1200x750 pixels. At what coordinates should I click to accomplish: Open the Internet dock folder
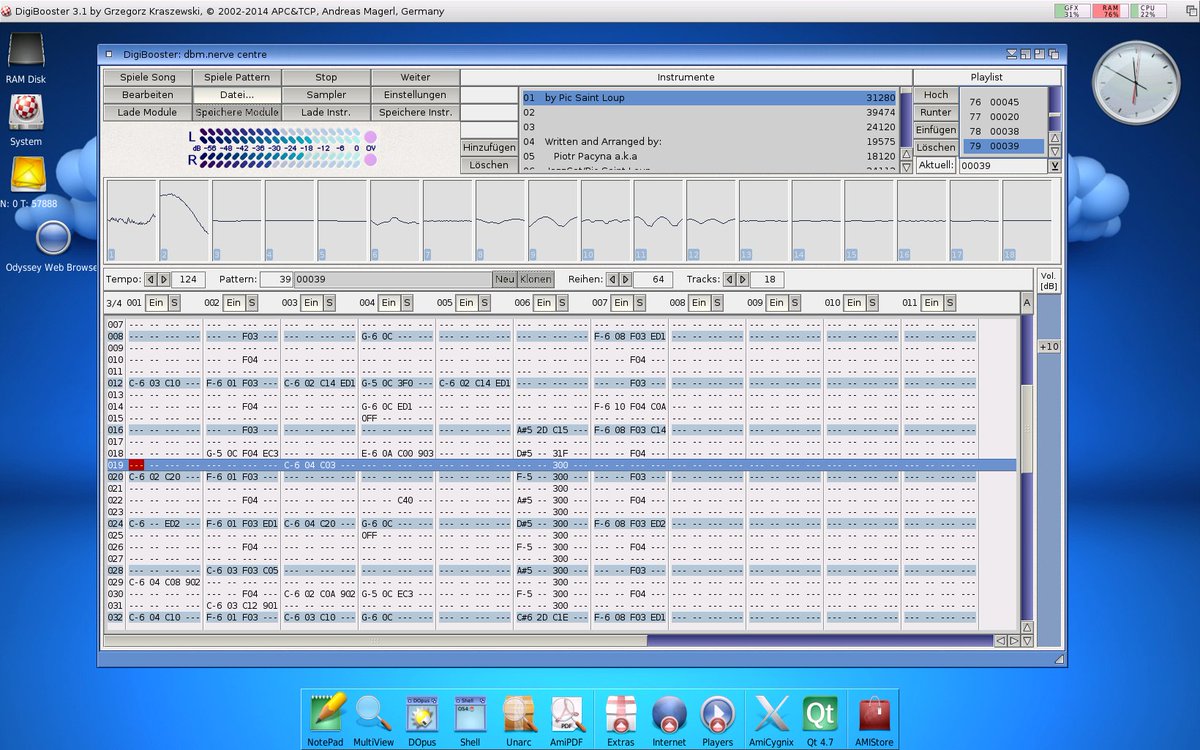(x=669, y=719)
